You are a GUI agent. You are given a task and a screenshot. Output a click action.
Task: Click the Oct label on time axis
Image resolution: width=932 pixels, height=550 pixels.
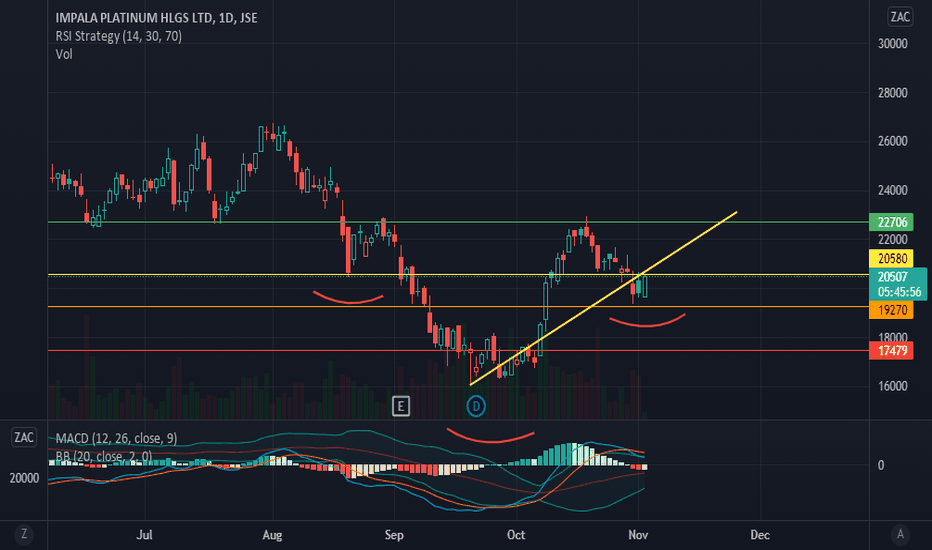516,535
